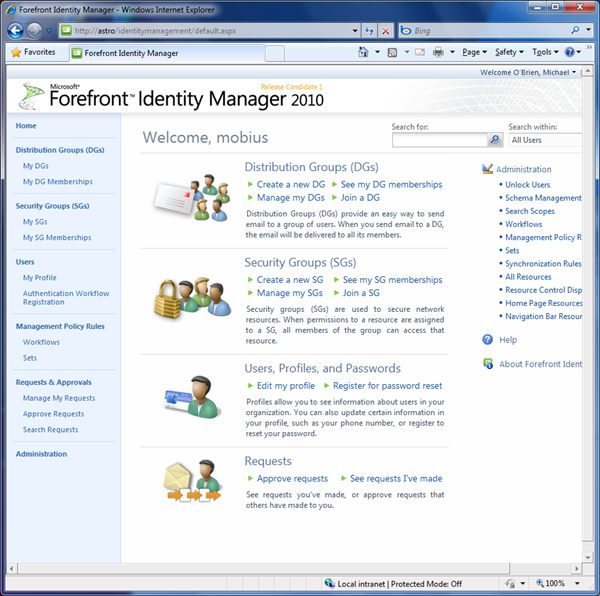Click the Bing search magnifier icon
Image resolution: width=600 pixels, height=596 pixels.
tap(575, 30)
